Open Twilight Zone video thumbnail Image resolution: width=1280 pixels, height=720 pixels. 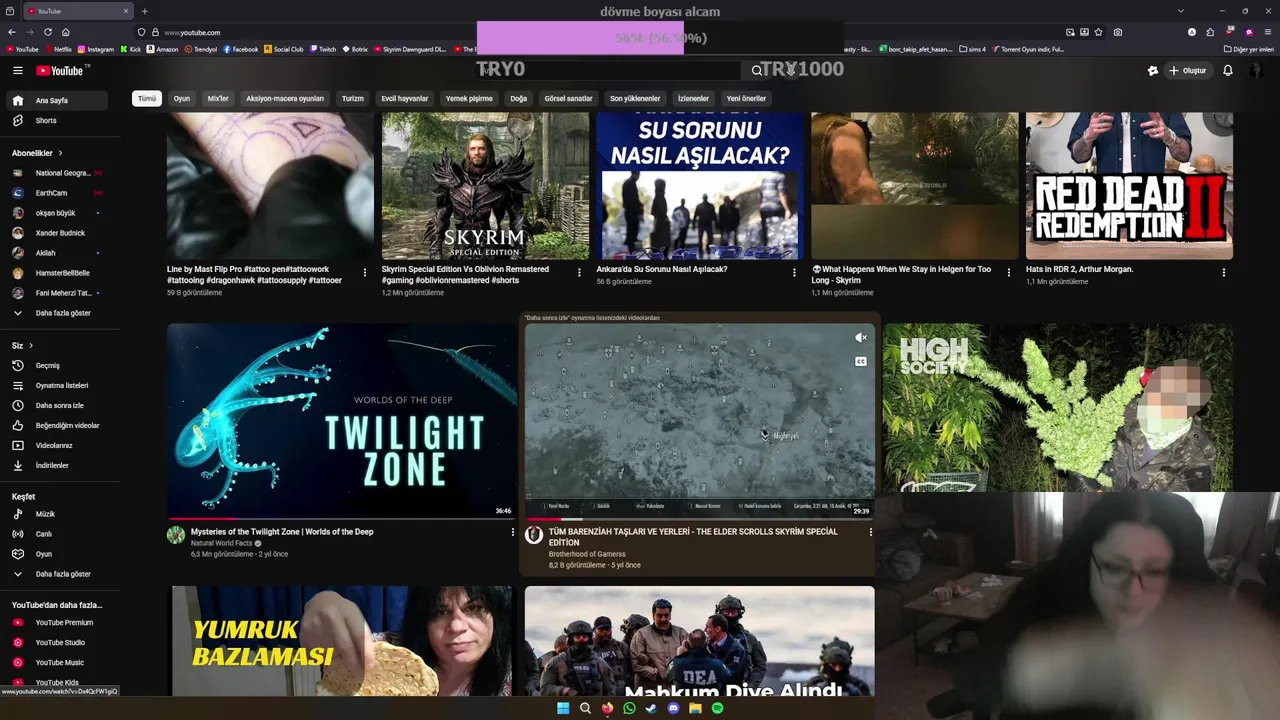coord(341,421)
